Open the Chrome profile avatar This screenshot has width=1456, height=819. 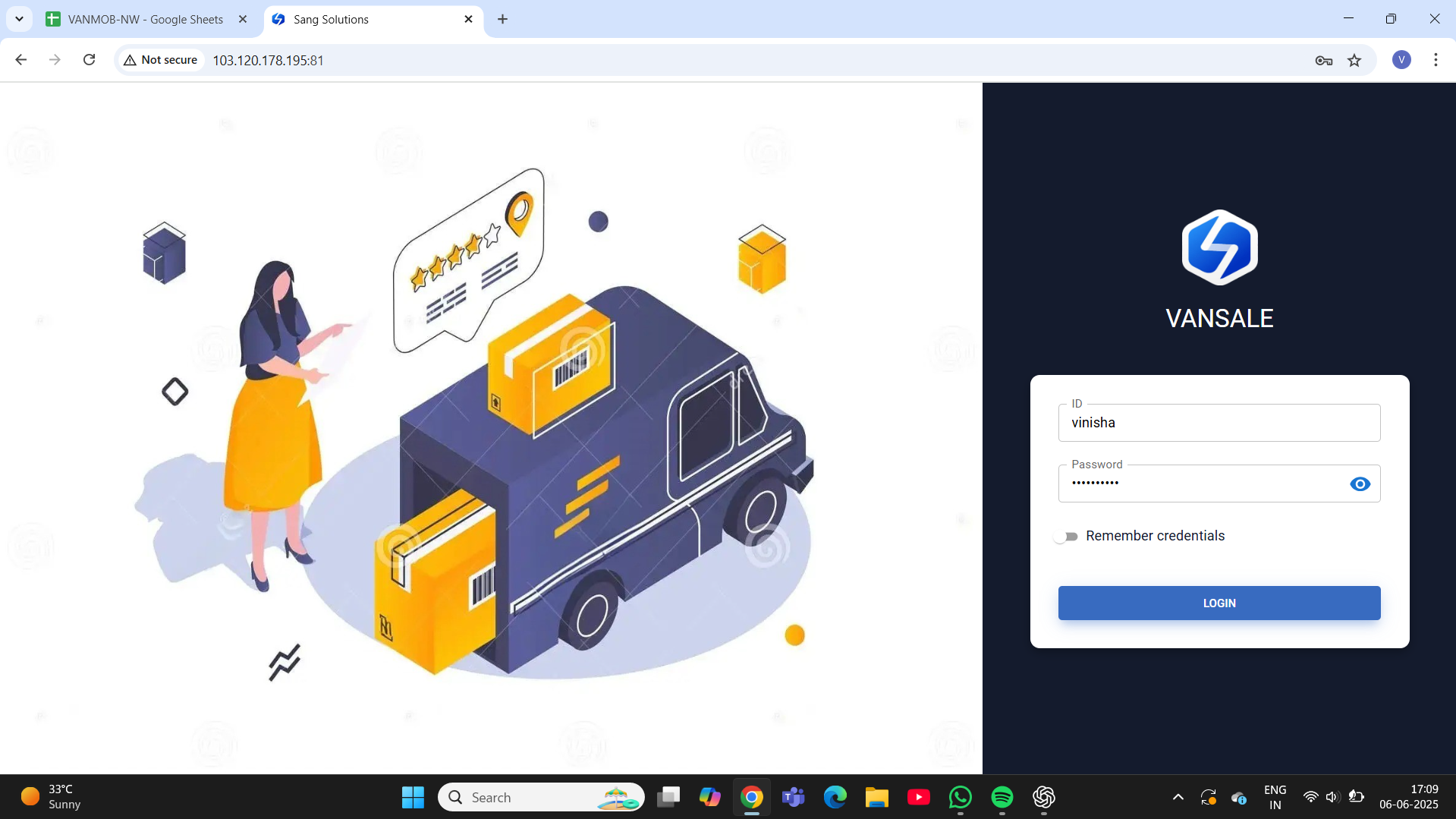[1401, 60]
